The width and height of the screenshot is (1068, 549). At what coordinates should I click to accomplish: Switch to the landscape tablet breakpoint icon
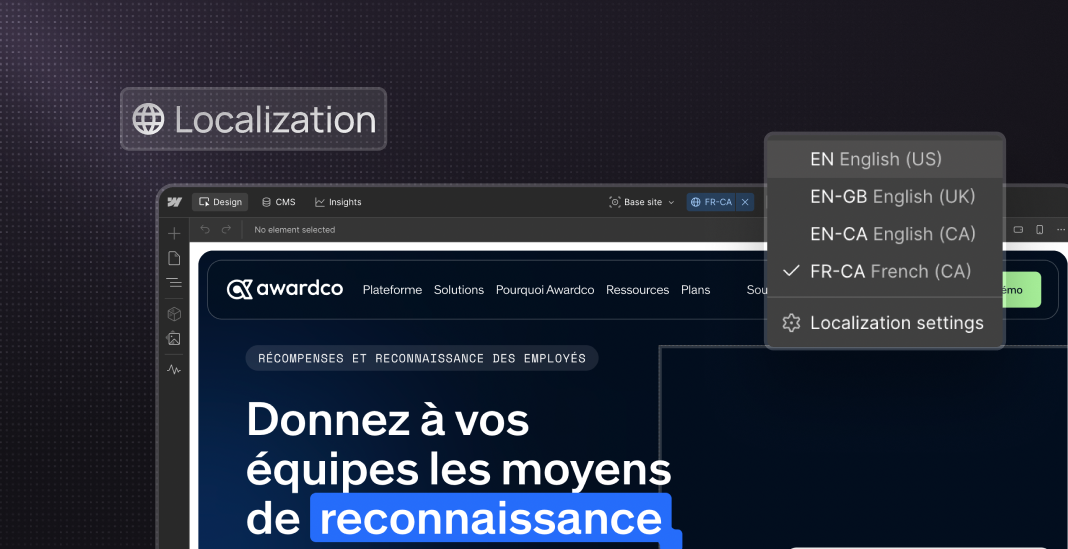pos(1018,230)
